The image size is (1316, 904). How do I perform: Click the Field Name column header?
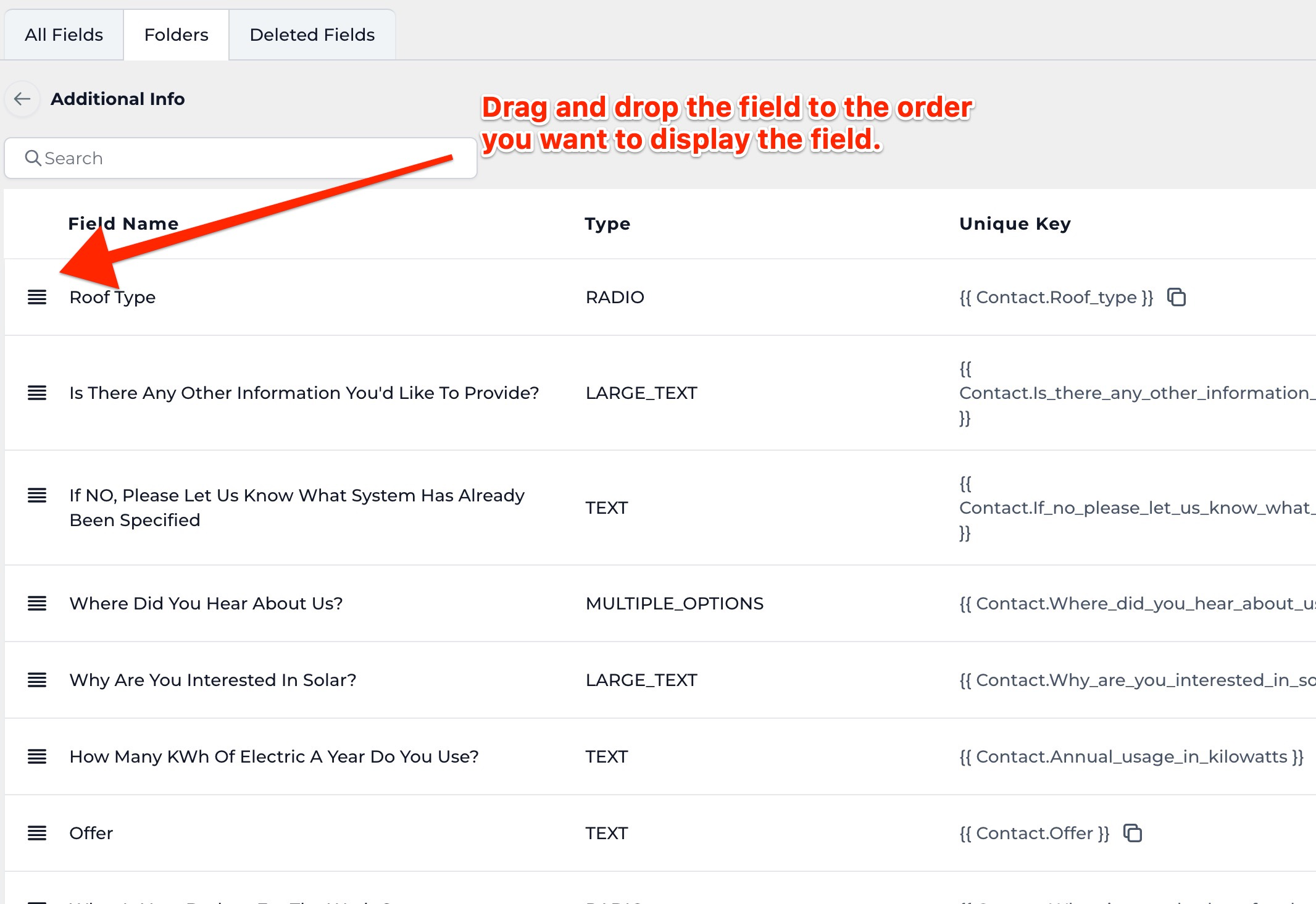[123, 224]
